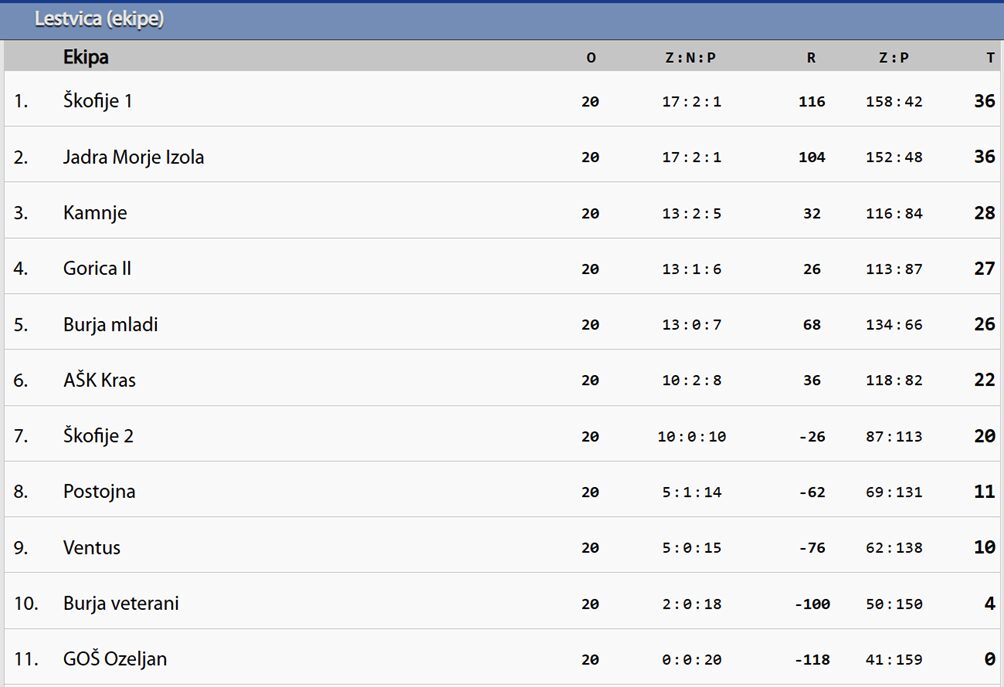Select the 158:42 score for Škofije 1
The height and width of the screenshot is (687, 1004).
(x=894, y=101)
